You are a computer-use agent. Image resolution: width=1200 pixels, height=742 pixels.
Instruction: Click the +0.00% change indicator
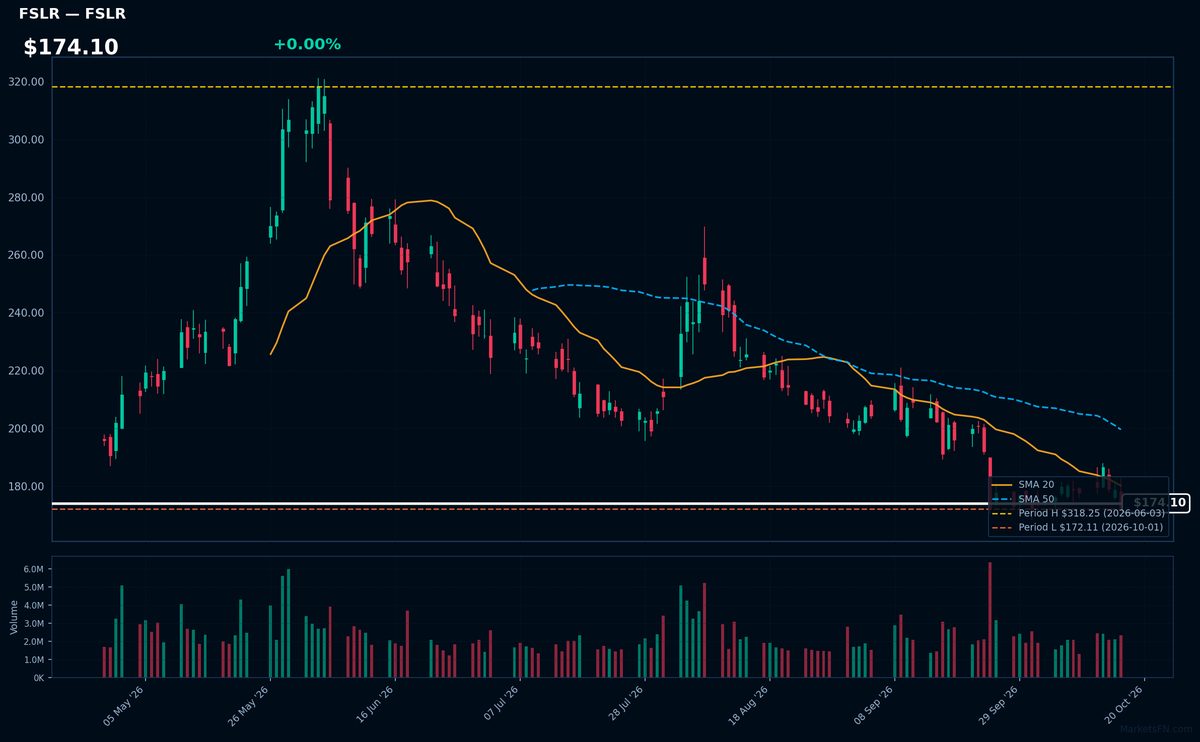coord(307,44)
